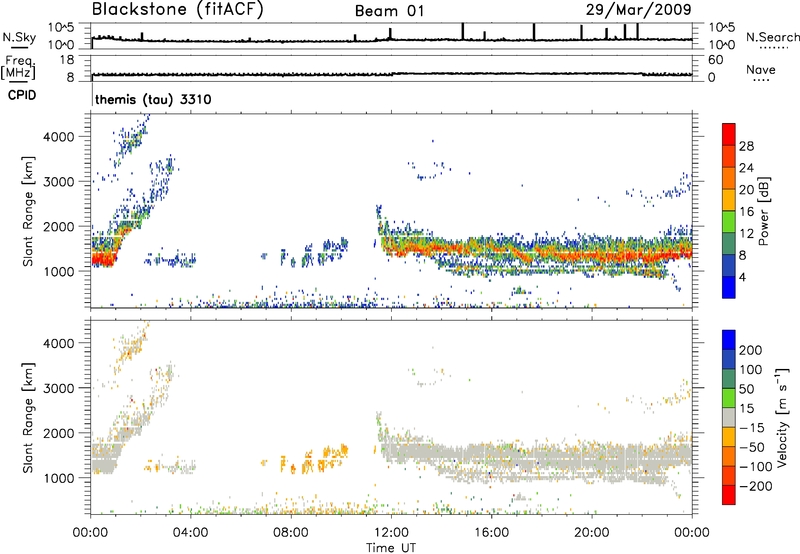Select the text "themis (tau) 3310"

[153, 99]
